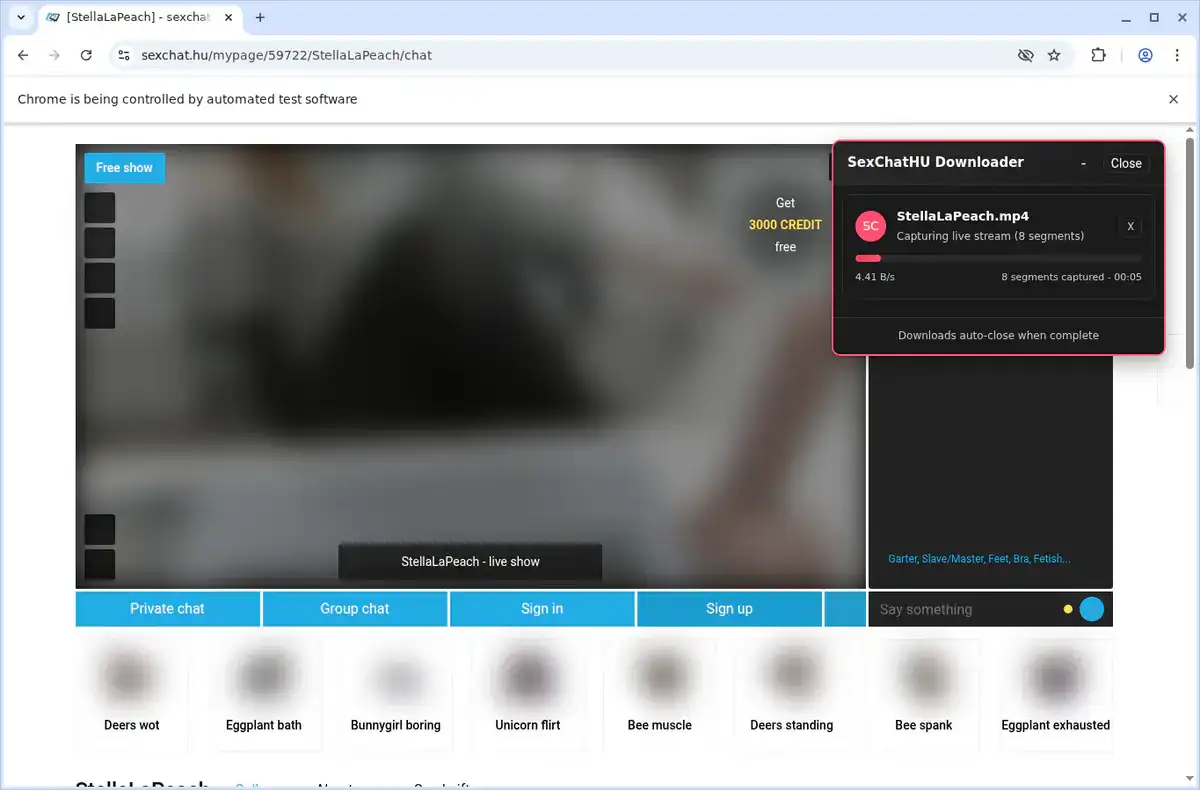Select the Eggplant bath sticker

click(x=263, y=693)
